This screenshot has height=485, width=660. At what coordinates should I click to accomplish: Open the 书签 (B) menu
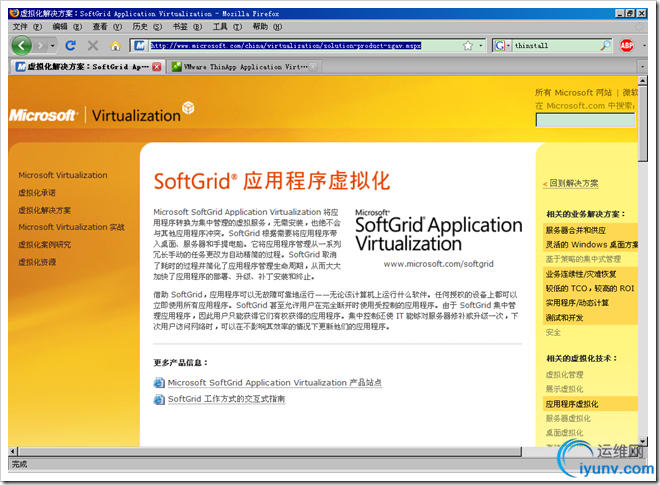point(187,27)
